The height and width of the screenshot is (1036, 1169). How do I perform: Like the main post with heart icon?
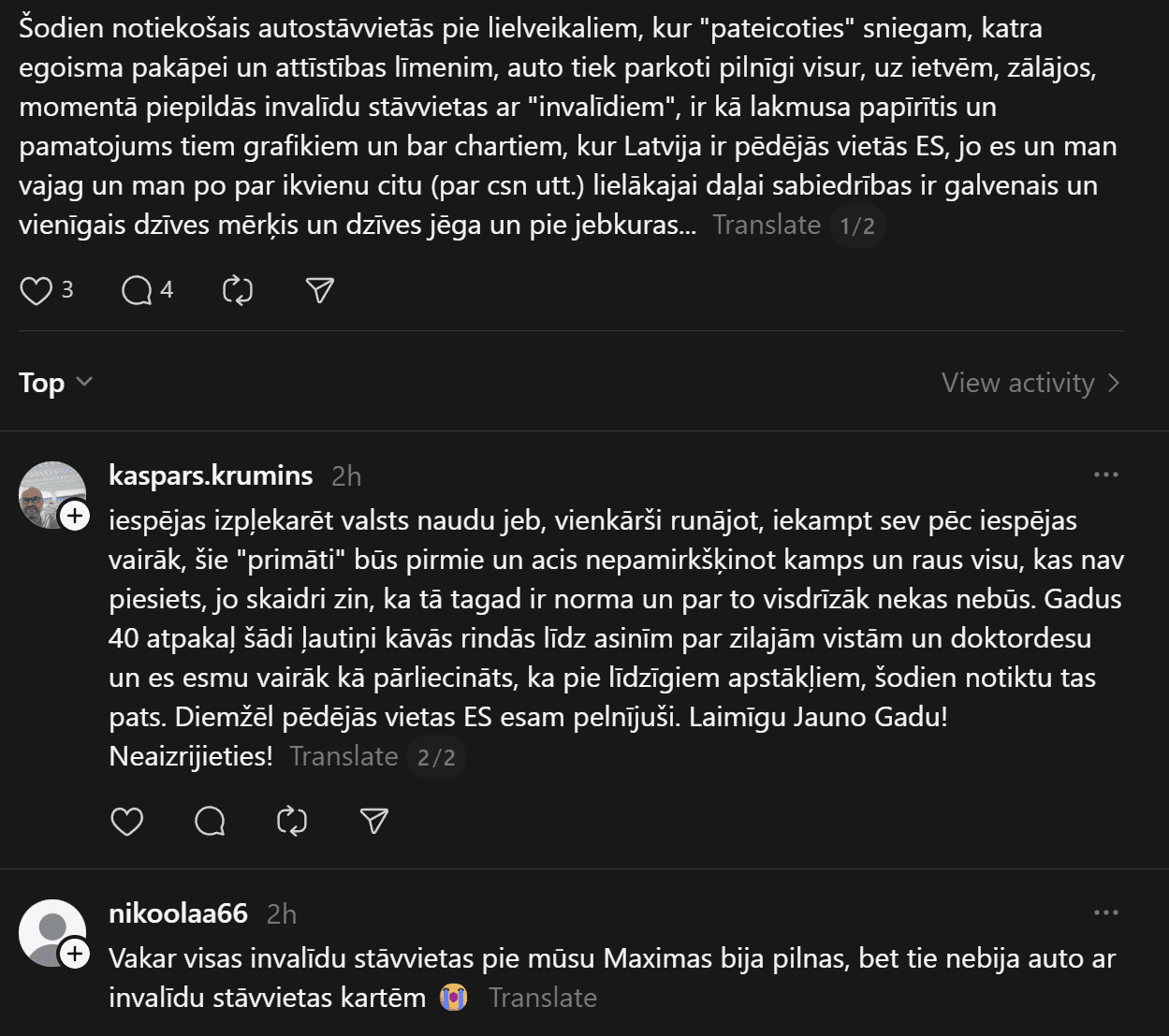click(37, 291)
